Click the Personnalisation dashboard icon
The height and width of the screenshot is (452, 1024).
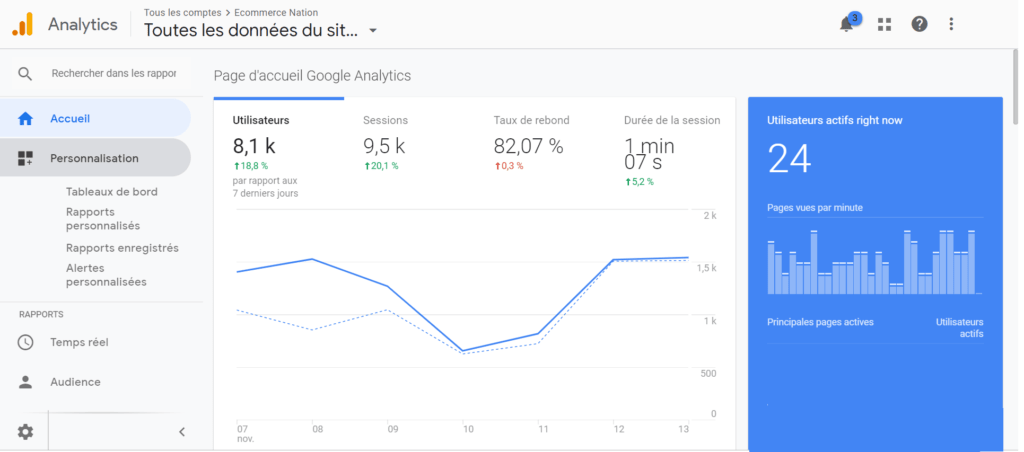point(25,158)
